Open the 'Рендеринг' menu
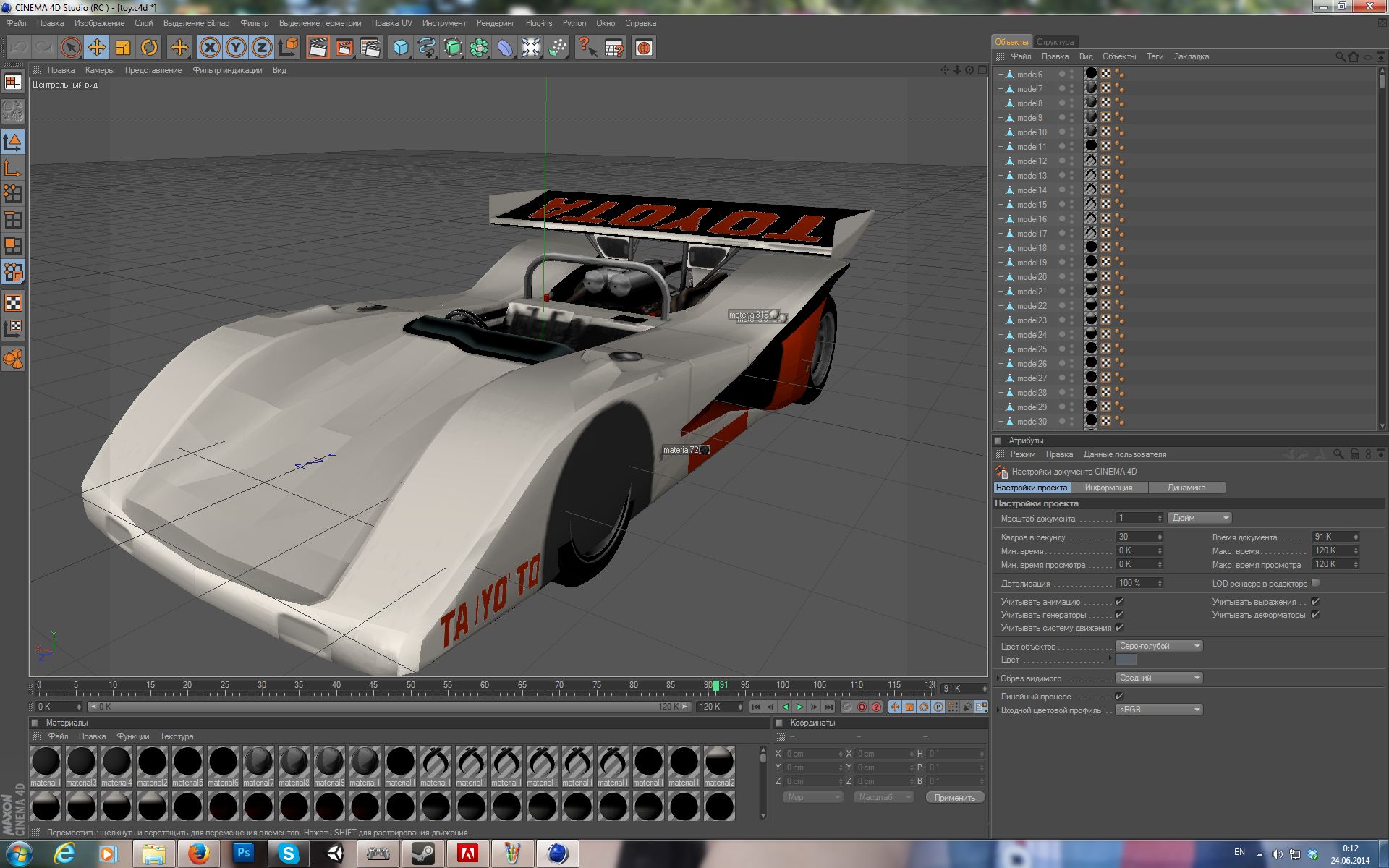Screen dimensions: 1389x868 (496, 23)
